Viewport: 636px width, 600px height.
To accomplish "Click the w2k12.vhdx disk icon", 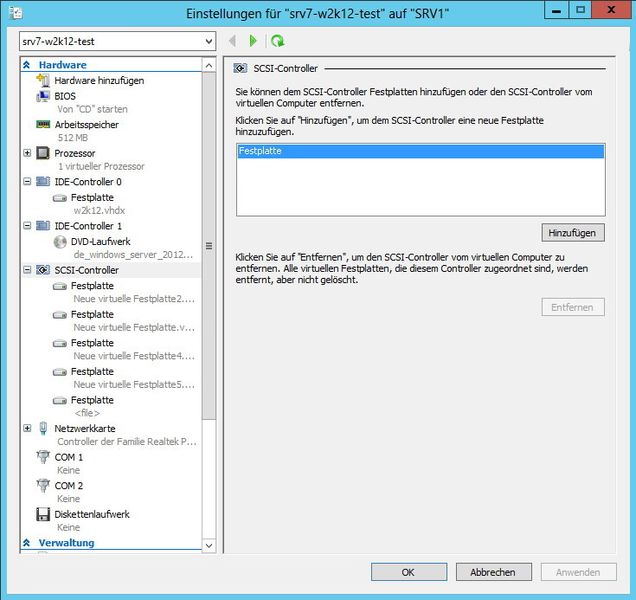I will coord(60,198).
